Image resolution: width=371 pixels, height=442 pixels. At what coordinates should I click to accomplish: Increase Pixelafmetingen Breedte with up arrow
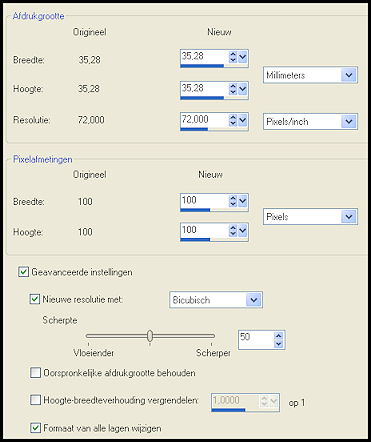click(233, 198)
